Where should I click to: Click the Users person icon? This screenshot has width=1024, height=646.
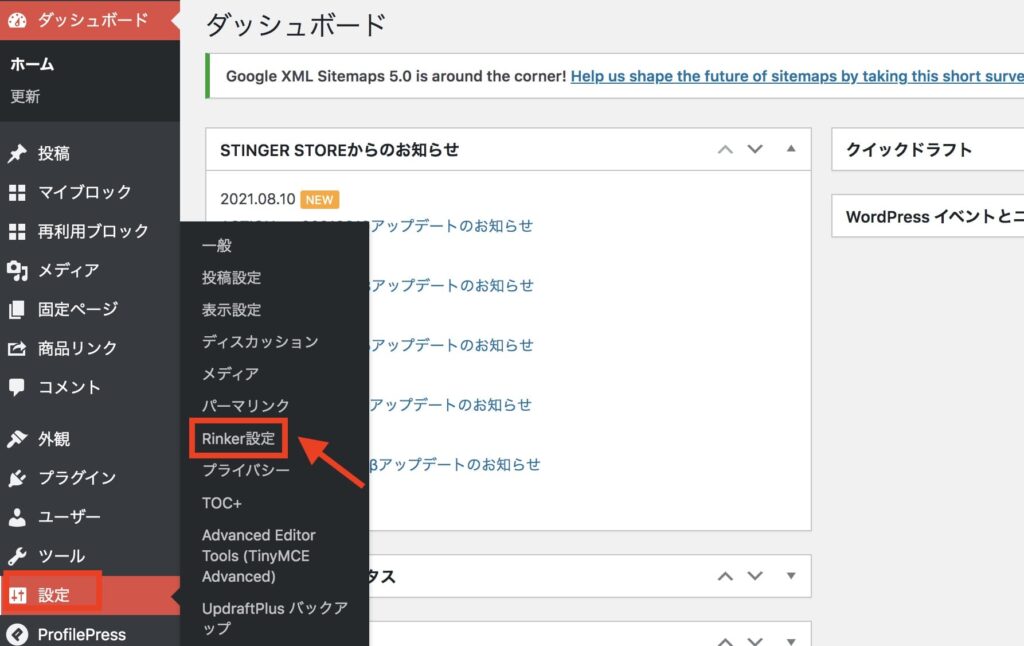pos(18,517)
